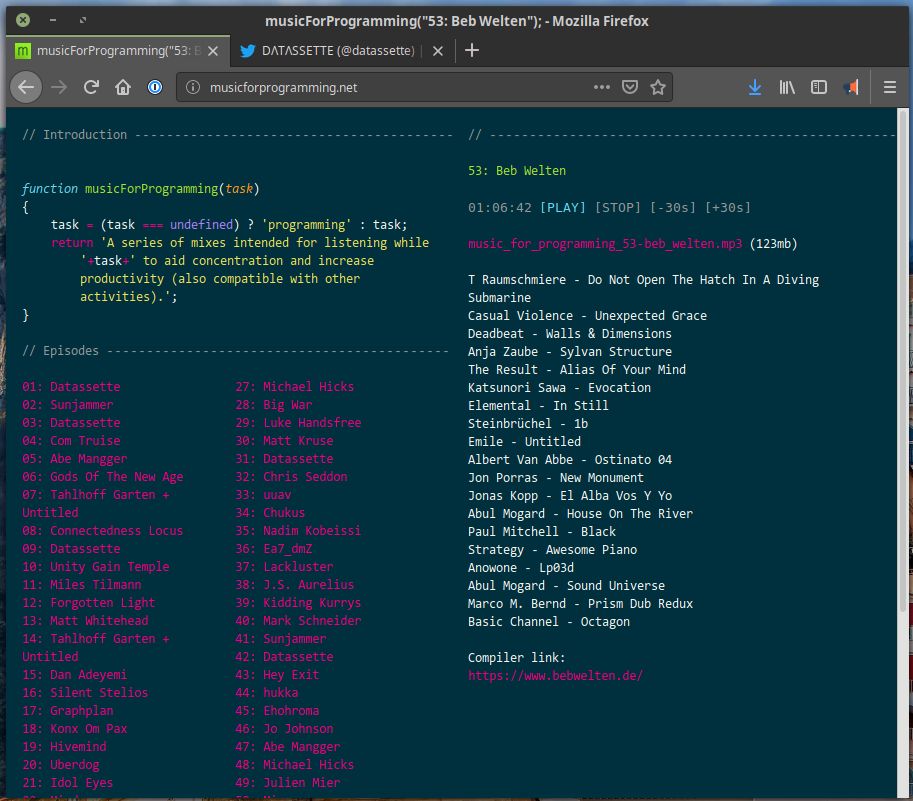
Task: Open the bebwelten.de compiler link
Action: pyautogui.click(x=555, y=675)
